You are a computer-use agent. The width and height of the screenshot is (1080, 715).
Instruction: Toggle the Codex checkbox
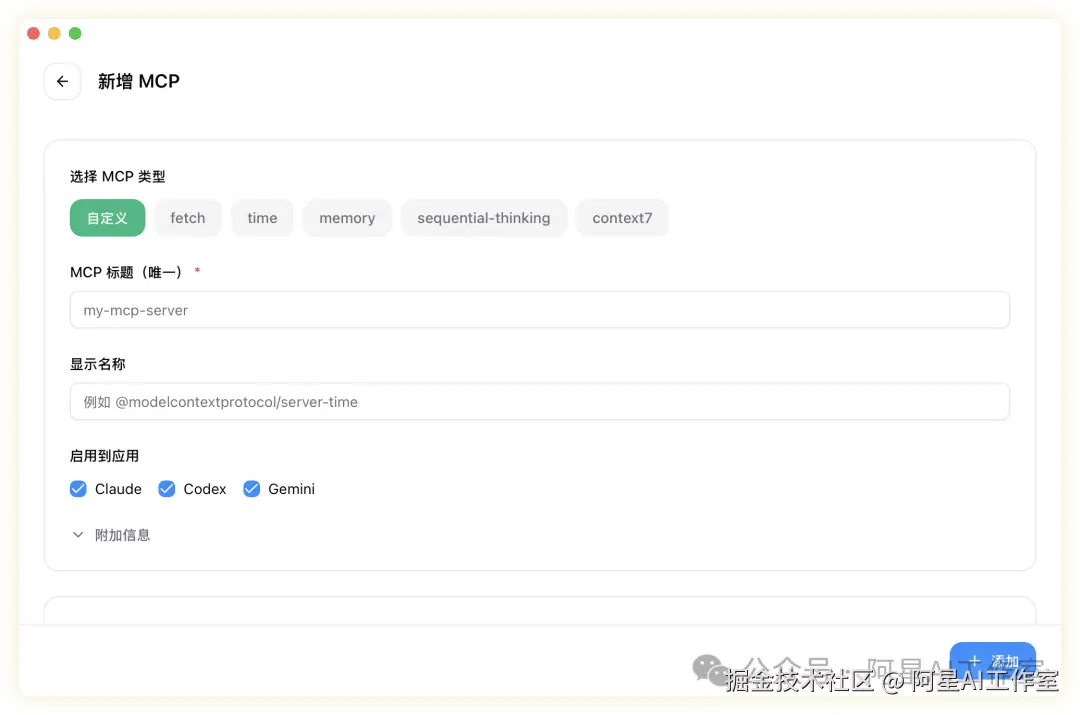(167, 489)
